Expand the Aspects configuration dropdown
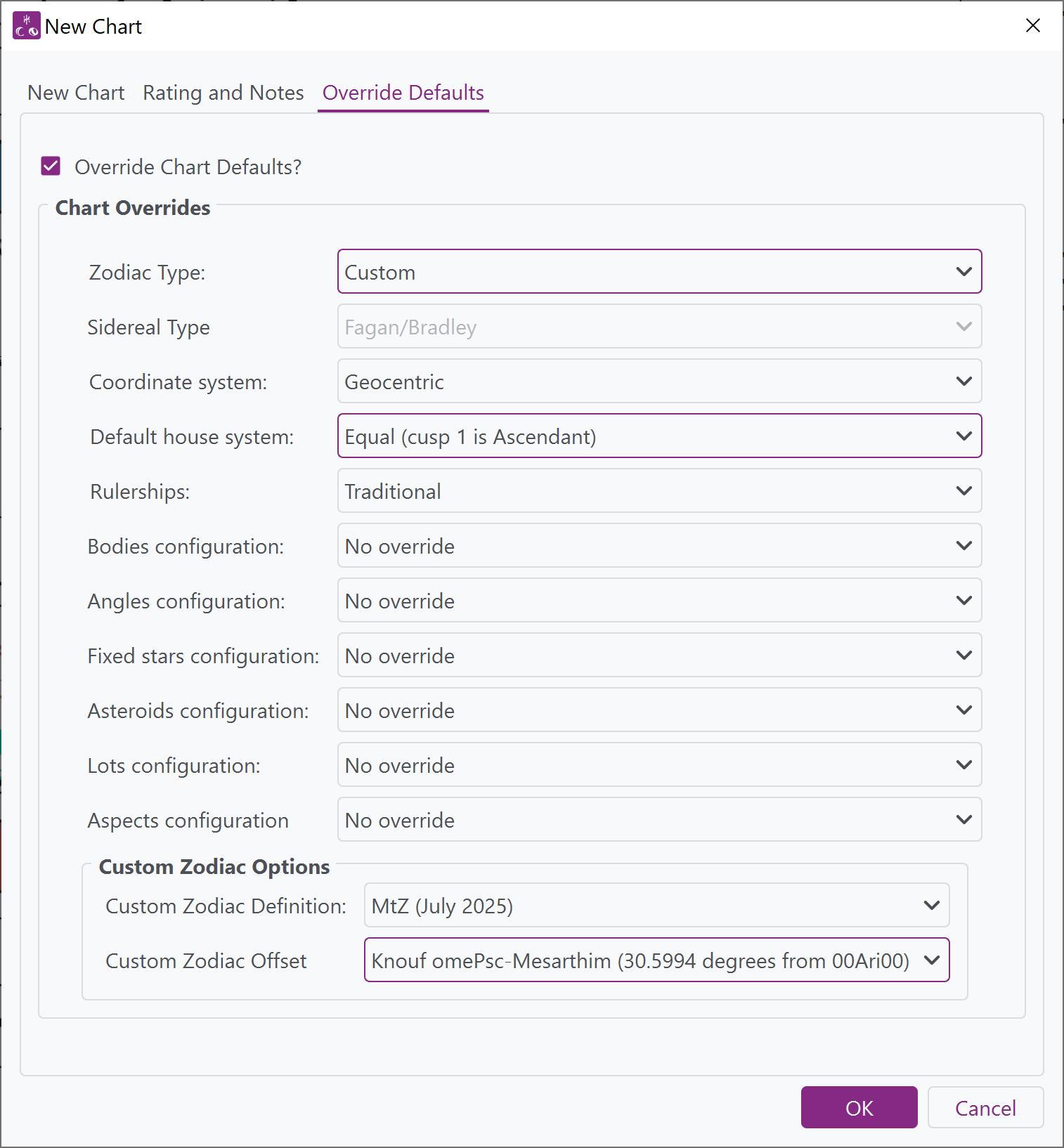Image resolution: width=1064 pixels, height=1148 pixels. pyautogui.click(x=659, y=820)
